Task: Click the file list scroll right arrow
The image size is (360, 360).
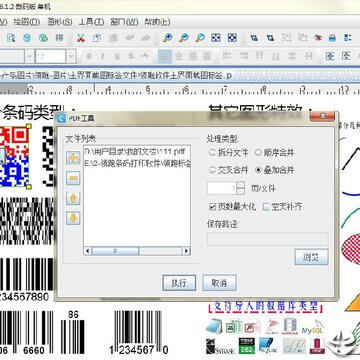Action: (187, 251)
